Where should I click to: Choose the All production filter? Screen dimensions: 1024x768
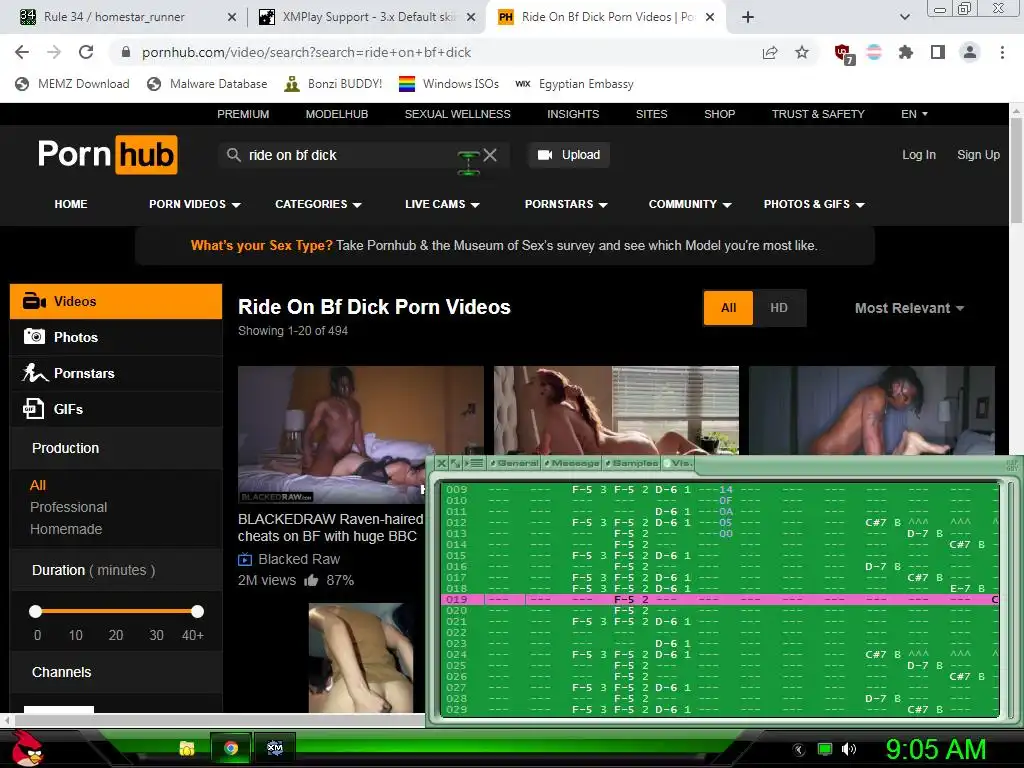point(38,485)
